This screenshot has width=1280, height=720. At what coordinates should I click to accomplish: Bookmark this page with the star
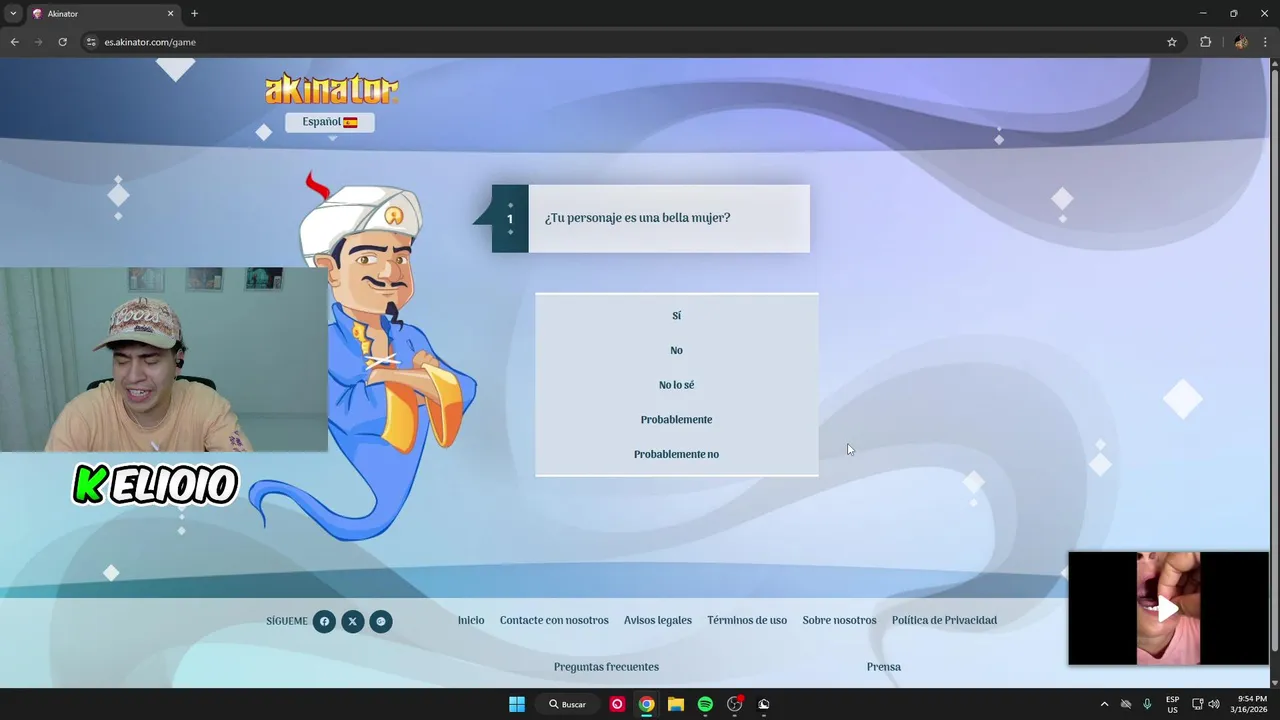point(1172,42)
